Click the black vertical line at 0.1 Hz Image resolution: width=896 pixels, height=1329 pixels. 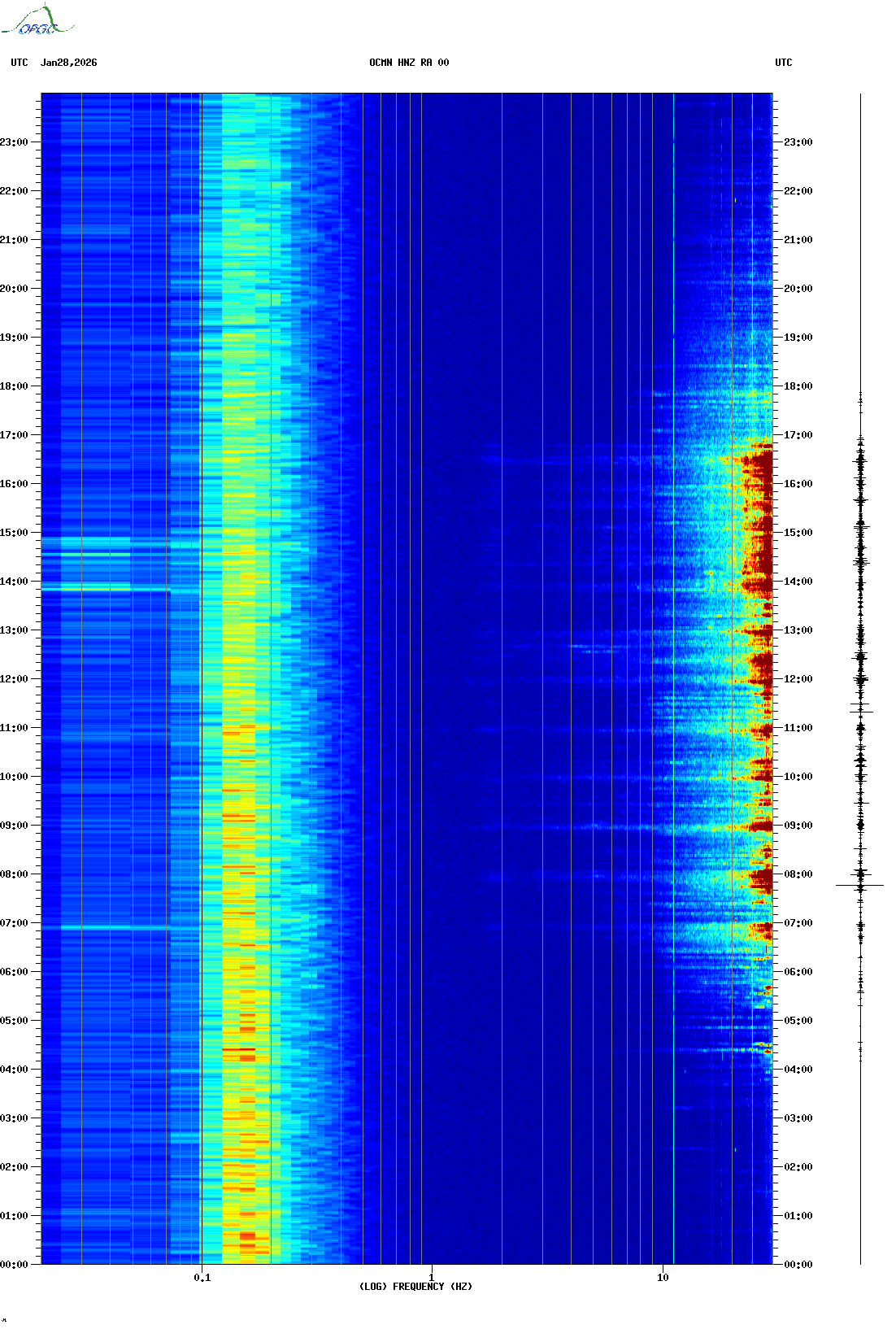(201, 651)
